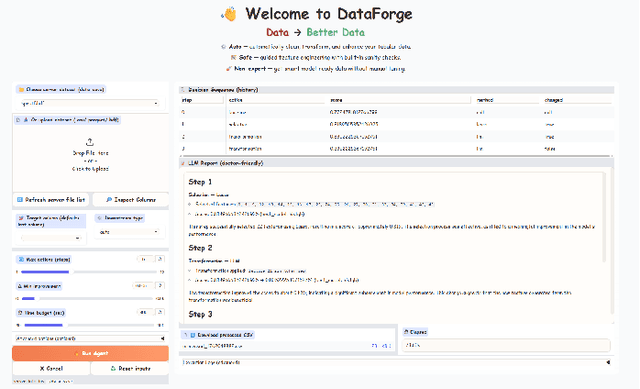Open the Target column dropdown
640x389 pixels.
pyautogui.click(x=51, y=238)
